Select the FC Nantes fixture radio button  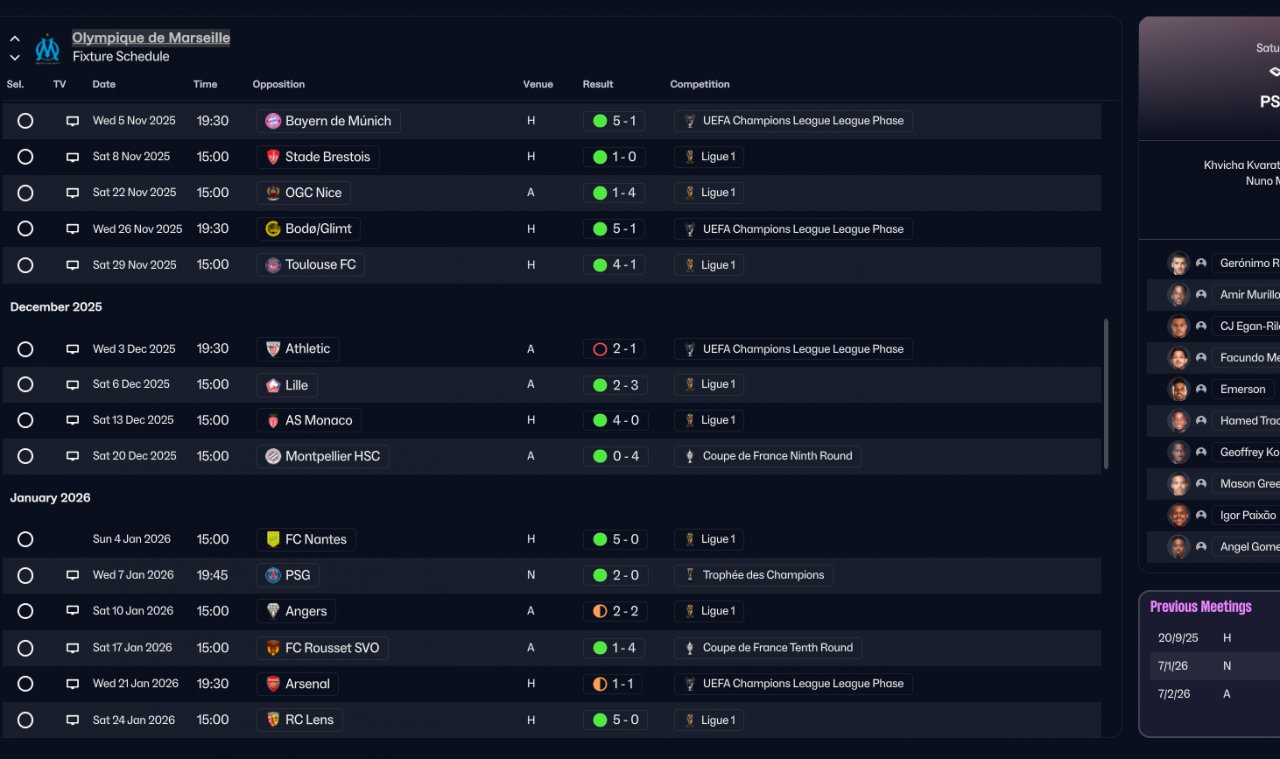25,539
